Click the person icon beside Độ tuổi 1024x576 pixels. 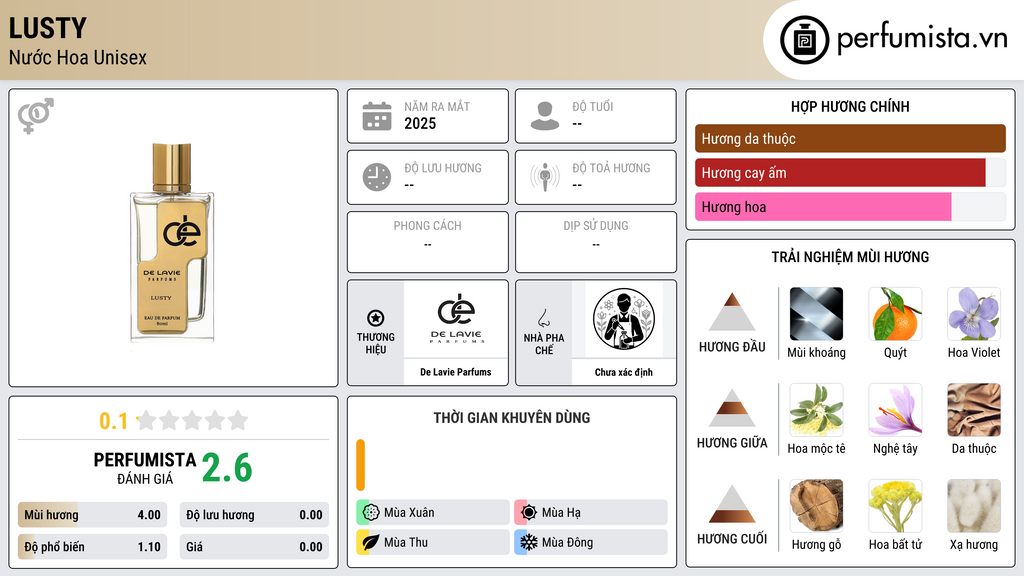click(x=545, y=116)
